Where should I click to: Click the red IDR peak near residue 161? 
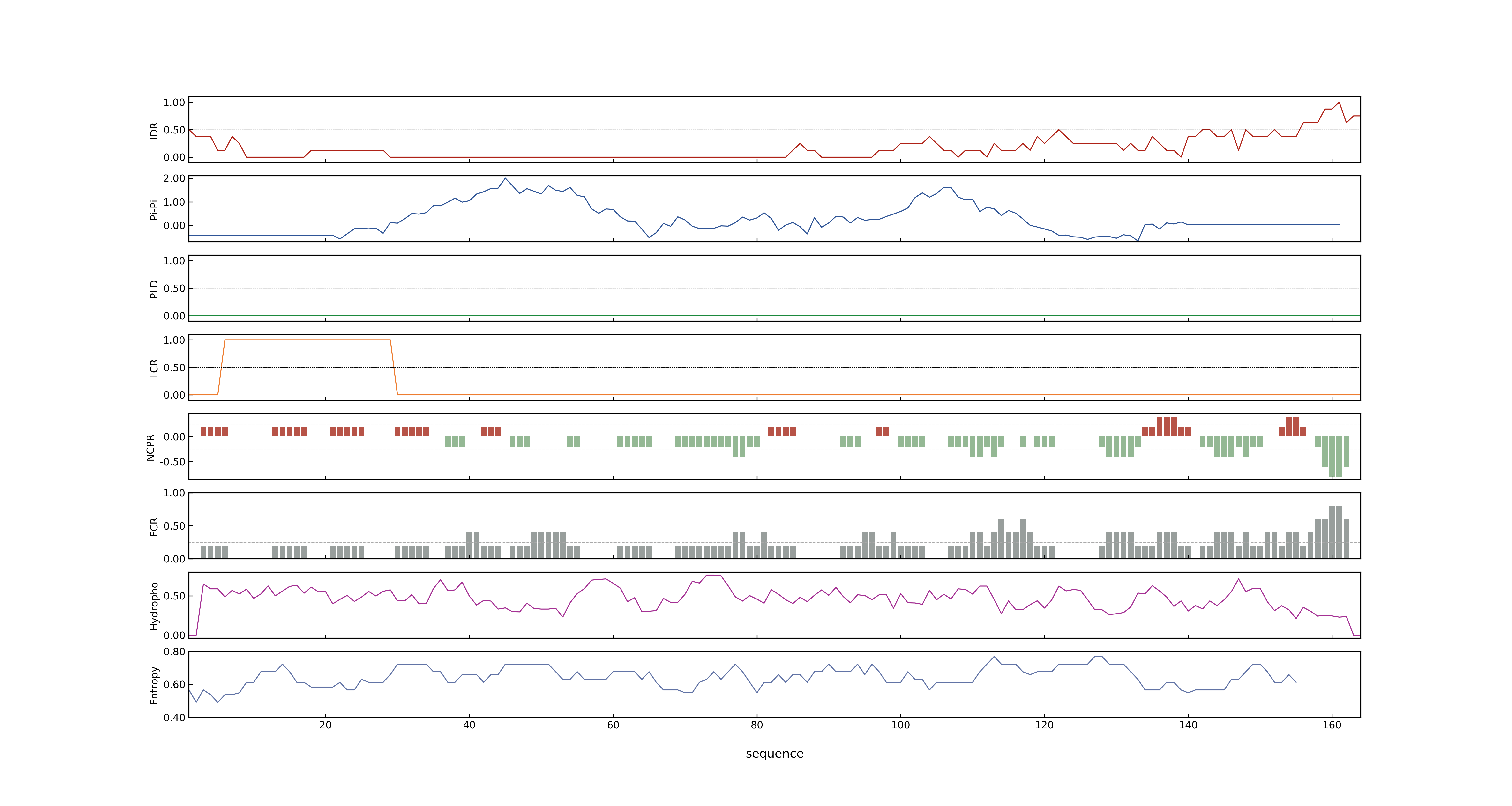(1339, 103)
